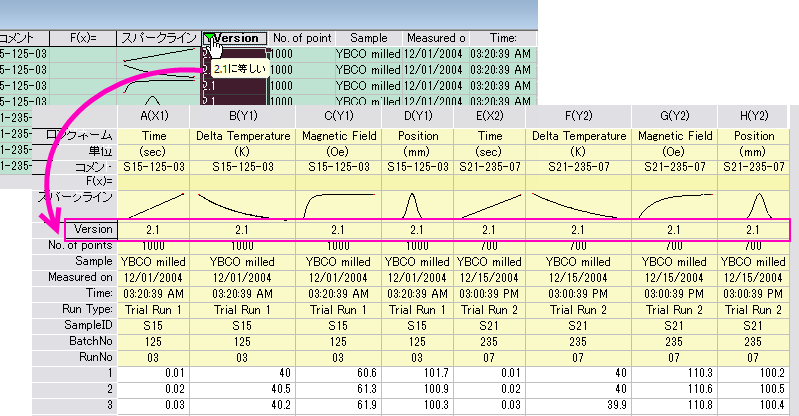The height and width of the screenshot is (416, 799).
Task: Click the 単位 row label
Action: click(75, 151)
